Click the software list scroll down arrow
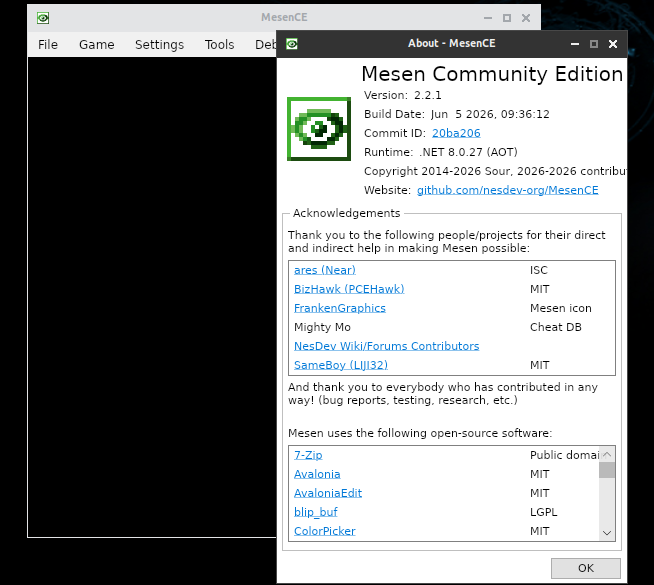 coord(607,533)
